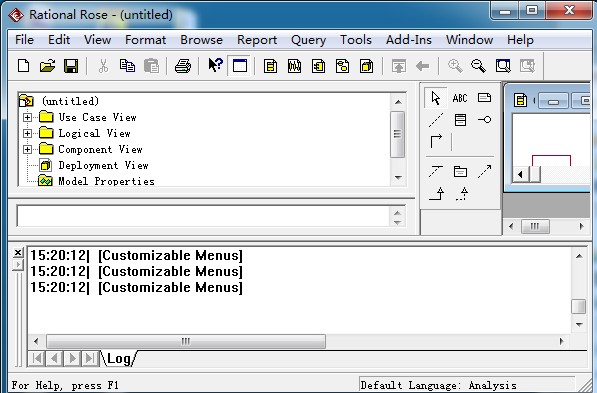Switch to the Log tab
Screen dimensions: 597x393
[x=119, y=358]
